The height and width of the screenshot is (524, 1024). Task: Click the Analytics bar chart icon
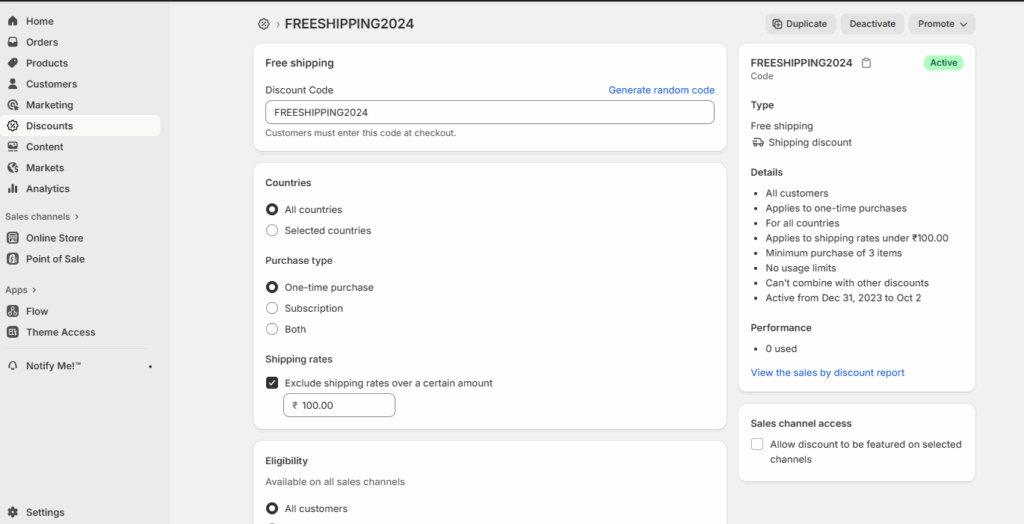click(x=13, y=188)
